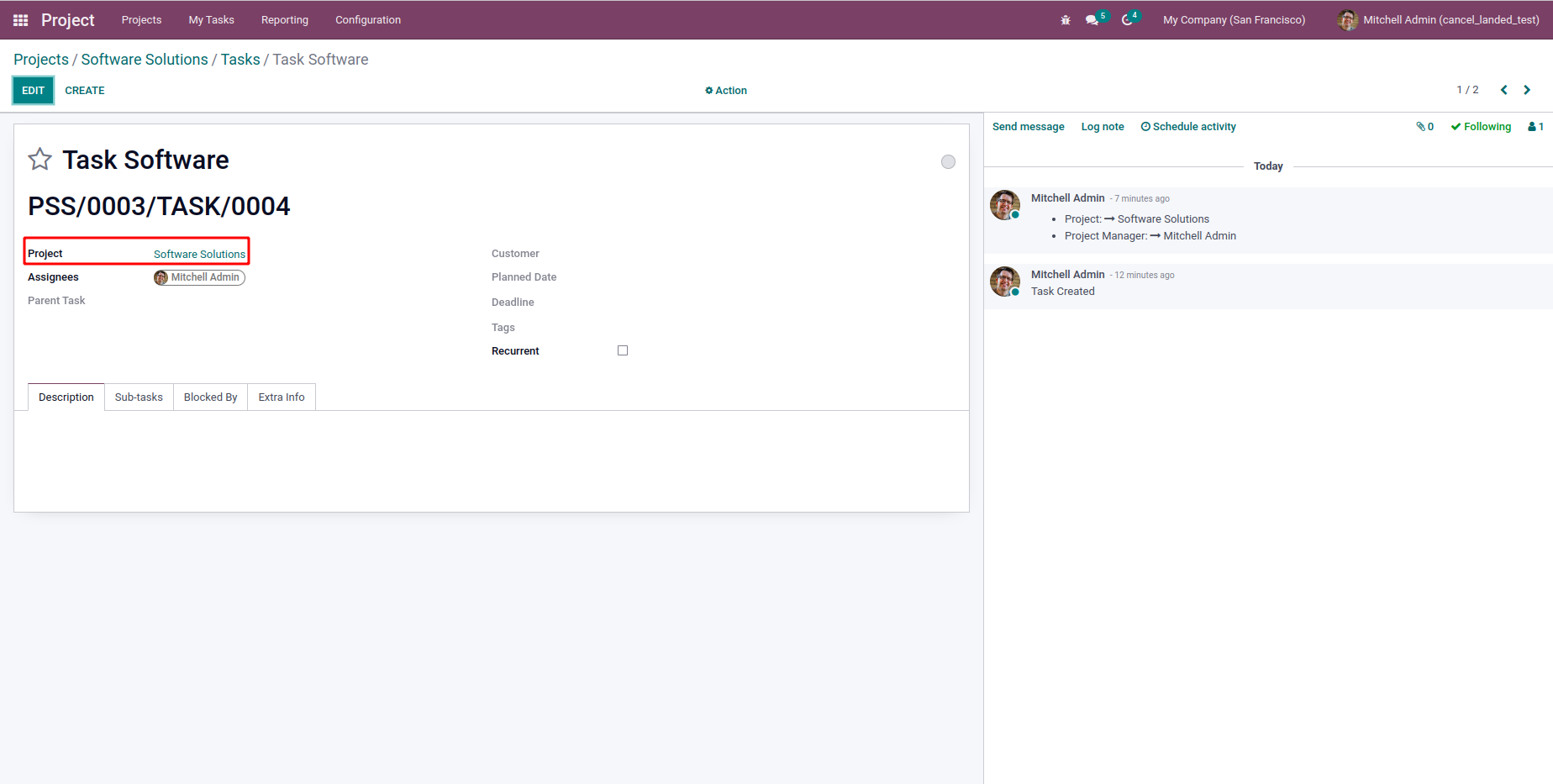Set the task kanban state grey circle
1553x784 pixels.
(x=948, y=161)
